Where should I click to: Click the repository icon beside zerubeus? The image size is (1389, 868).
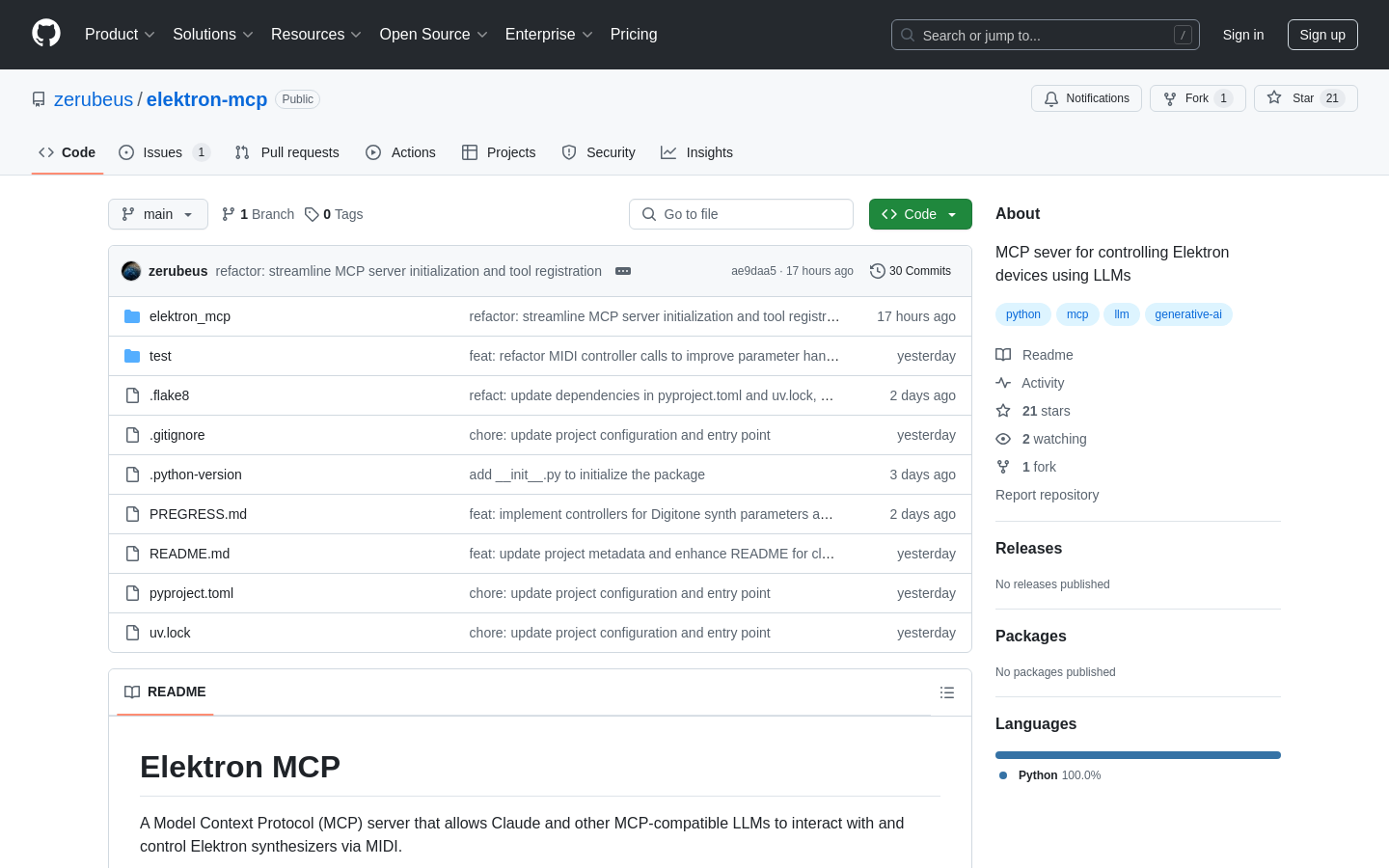pos(39,99)
